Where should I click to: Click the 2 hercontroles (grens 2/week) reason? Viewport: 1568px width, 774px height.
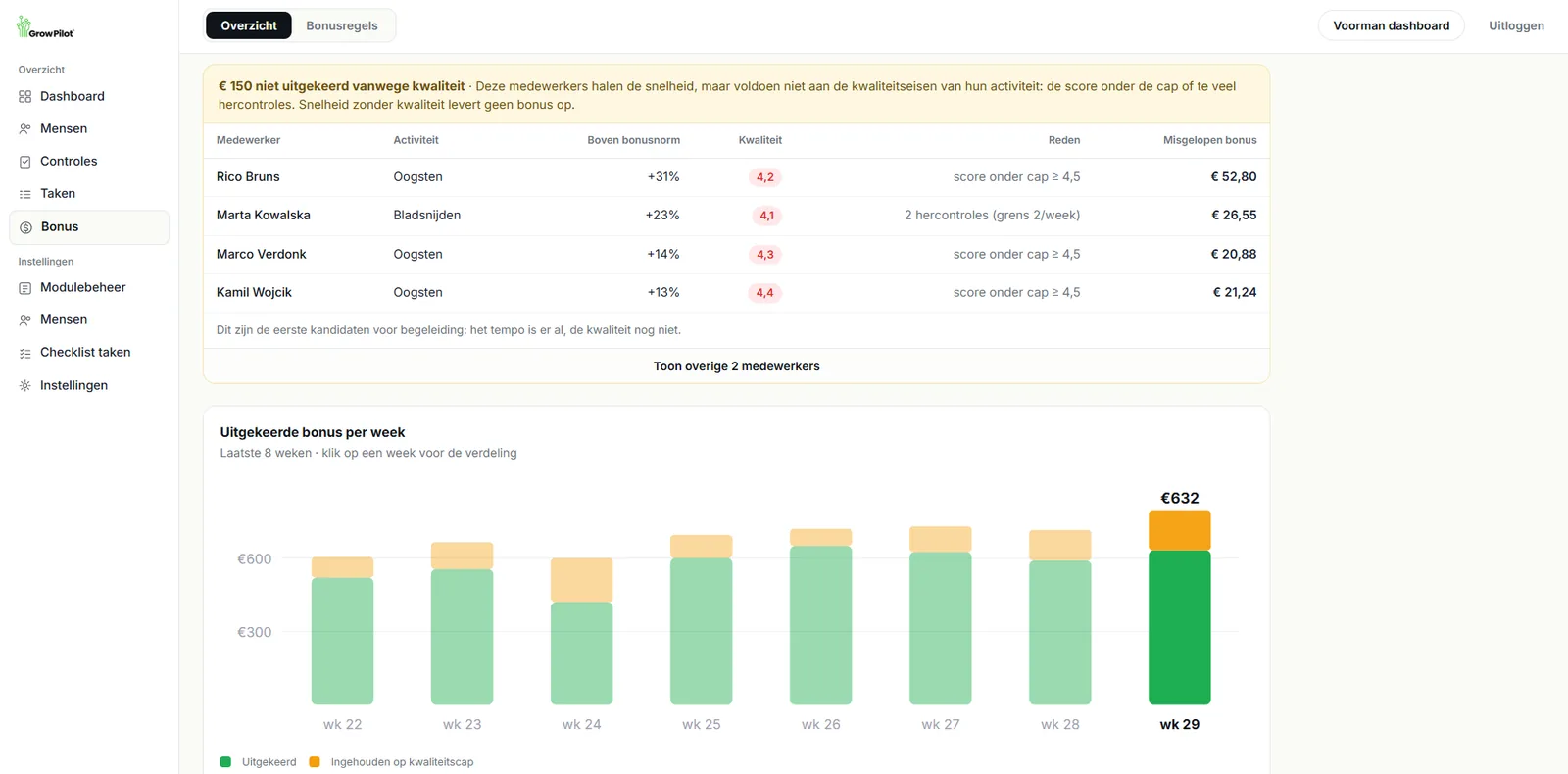(992, 216)
